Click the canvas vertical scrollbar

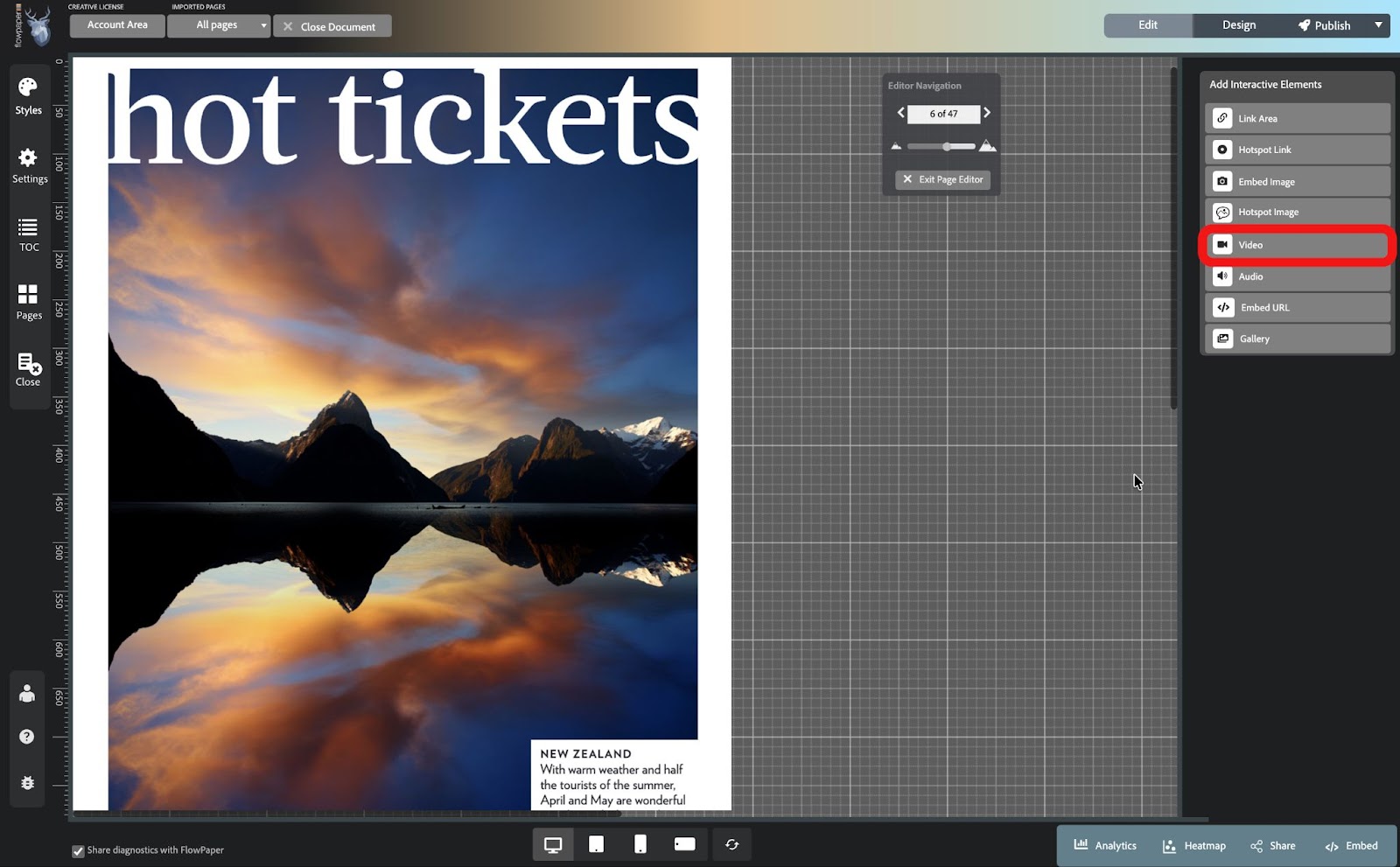pyautogui.click(x=1174, y=236)
